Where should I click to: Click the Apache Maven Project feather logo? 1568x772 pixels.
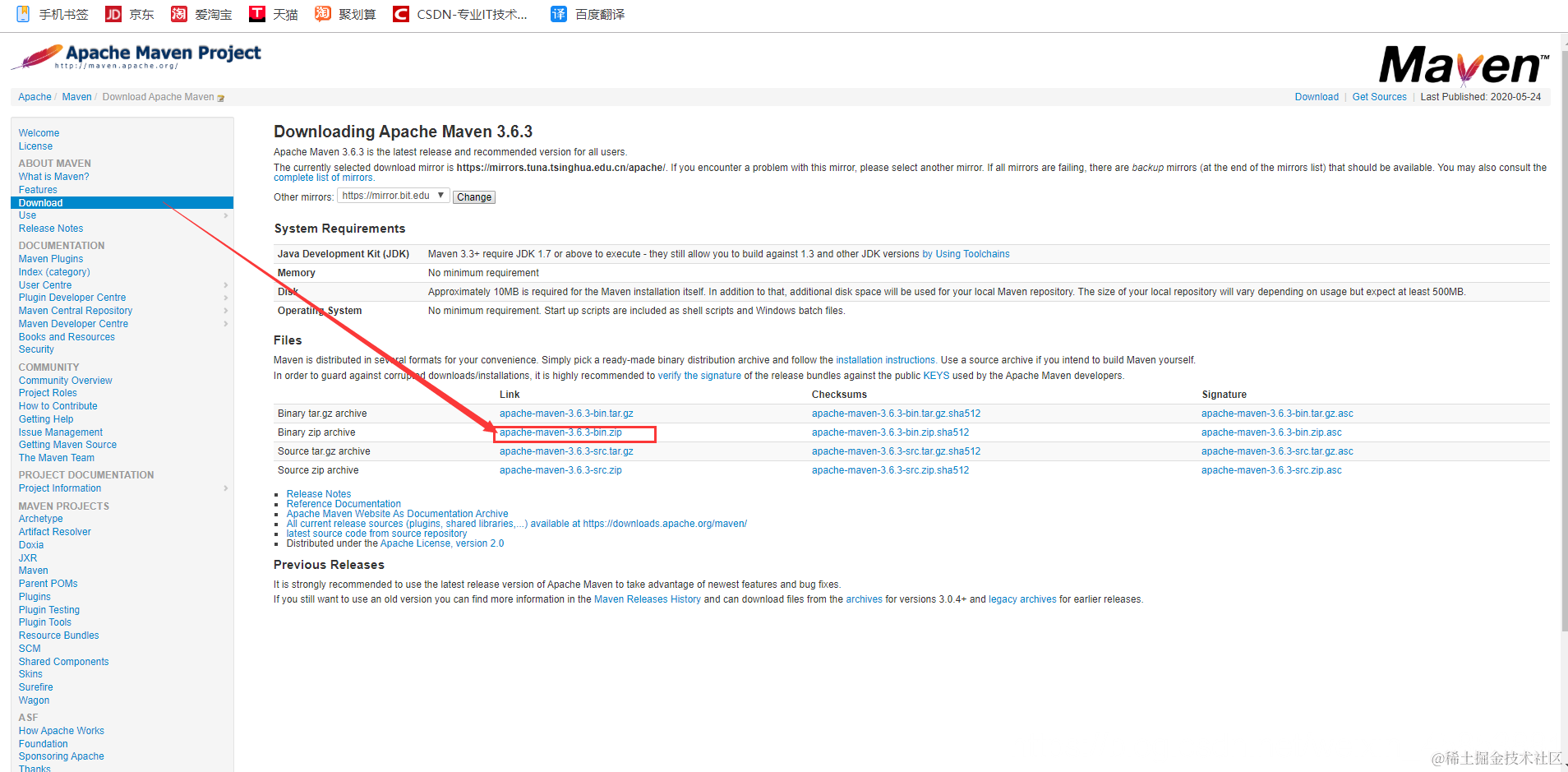(136, 57)
